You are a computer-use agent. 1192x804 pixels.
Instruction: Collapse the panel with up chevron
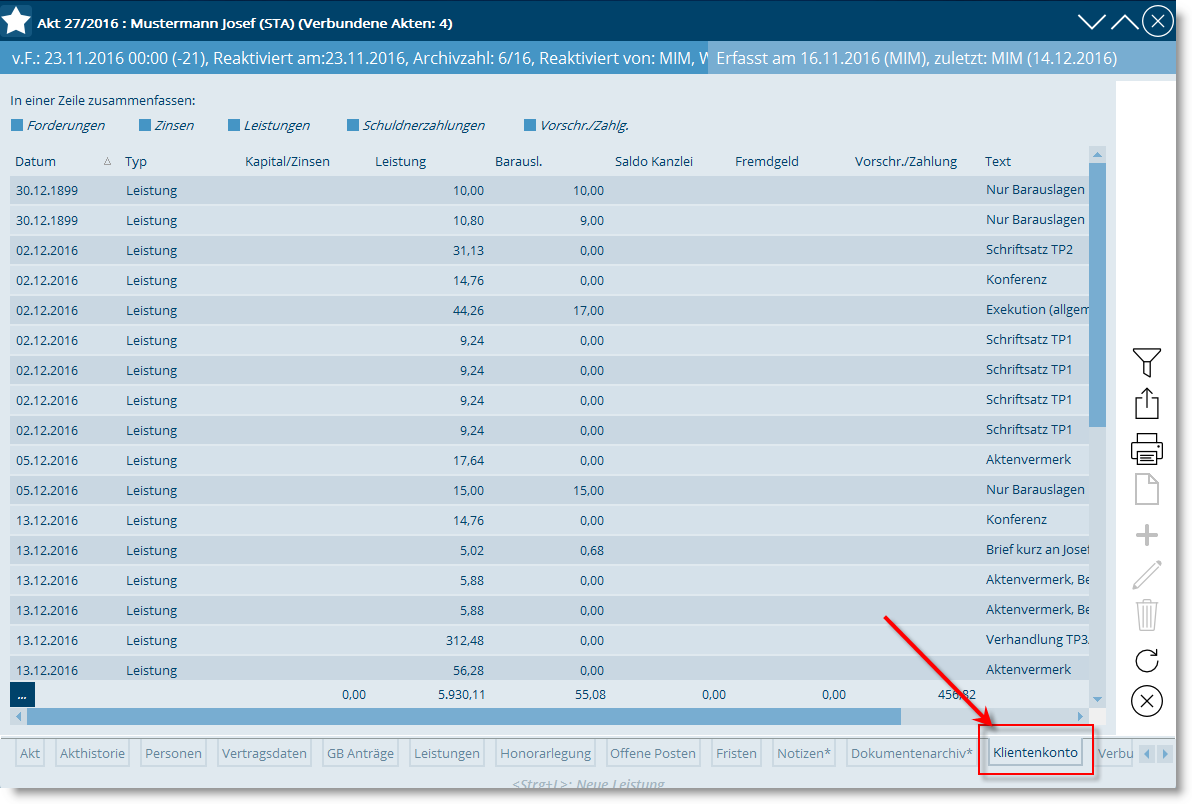pyautogui.click(x=1124, y=21)
